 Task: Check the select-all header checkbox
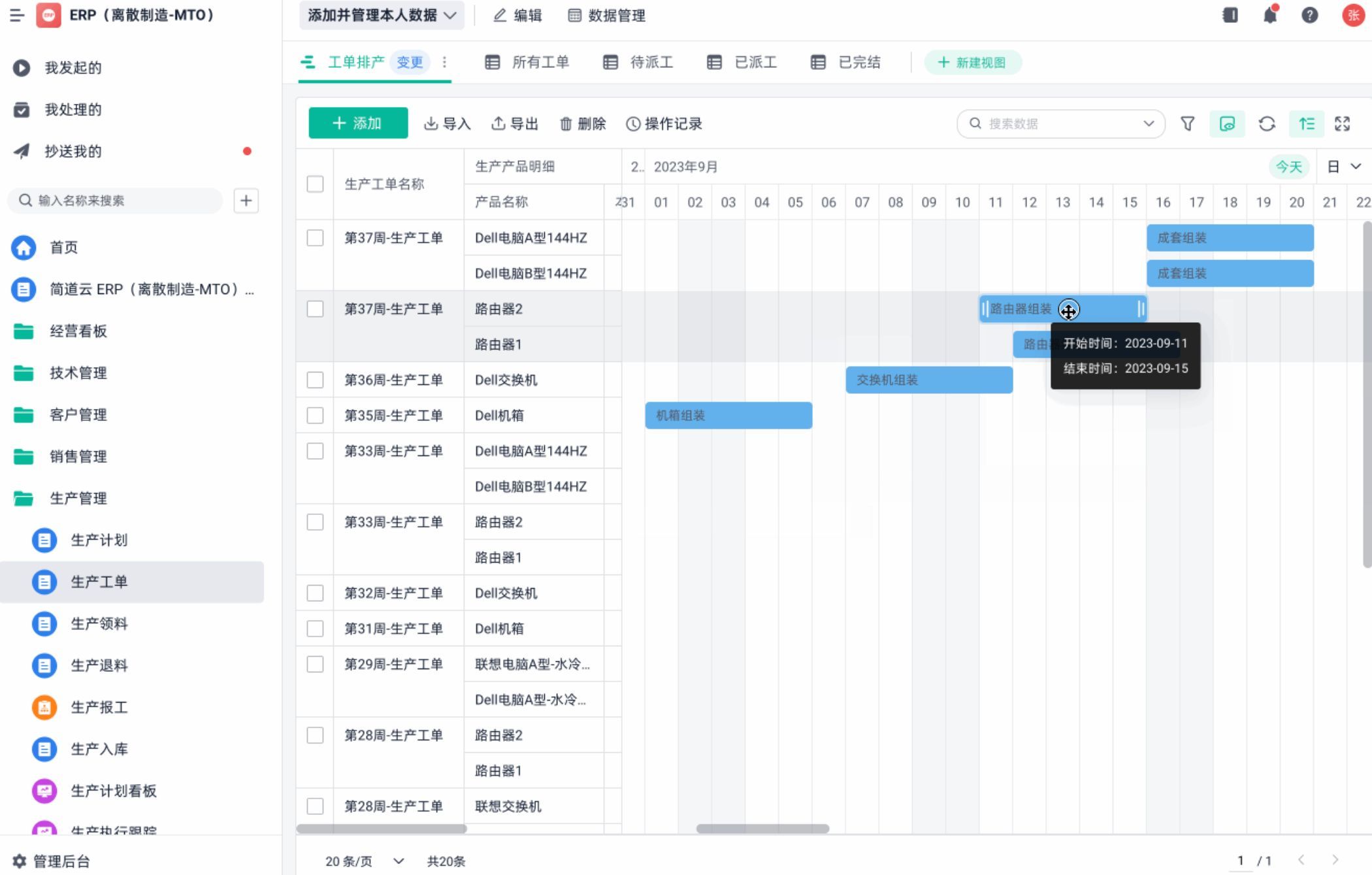(x=315, y=184)
